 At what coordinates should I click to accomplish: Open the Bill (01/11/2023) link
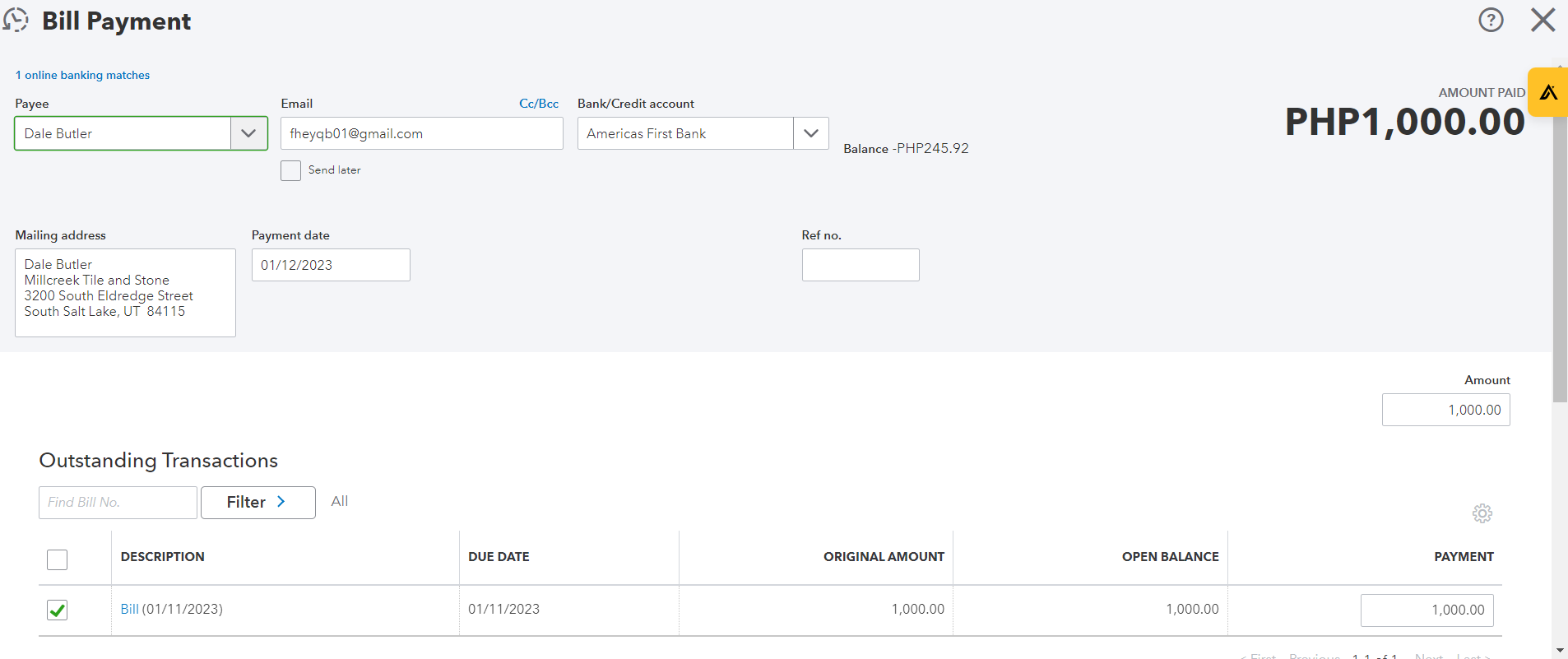[x=129, y=609]
